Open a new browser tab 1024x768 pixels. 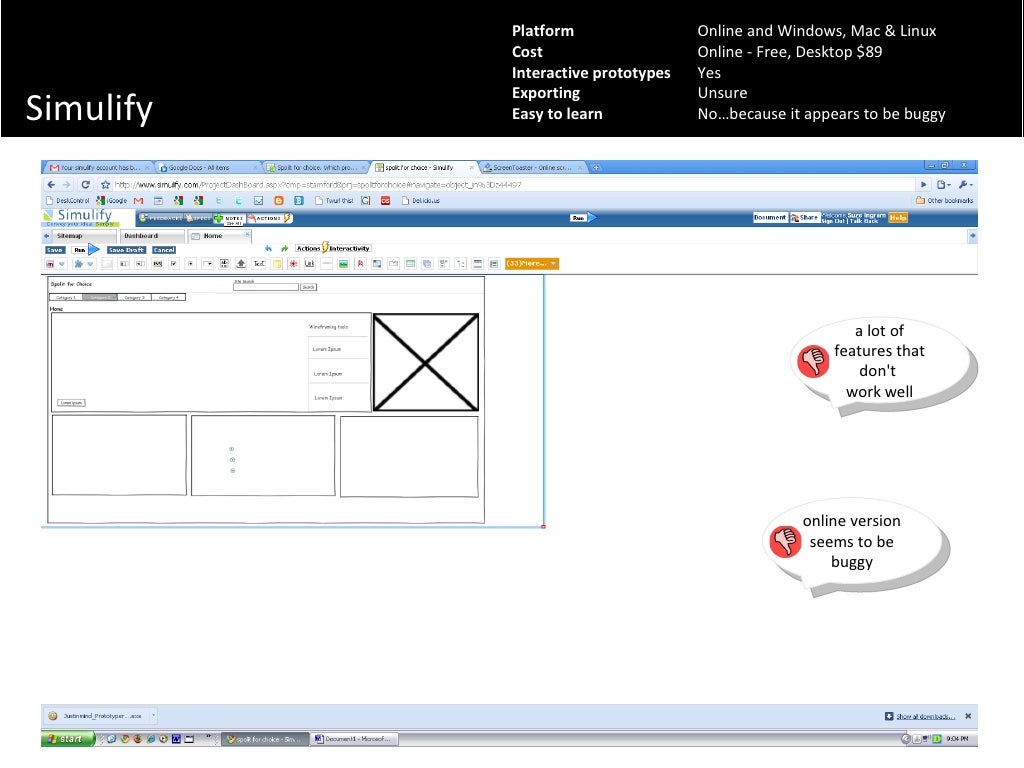pyautogui.click(x=596, y=168)
